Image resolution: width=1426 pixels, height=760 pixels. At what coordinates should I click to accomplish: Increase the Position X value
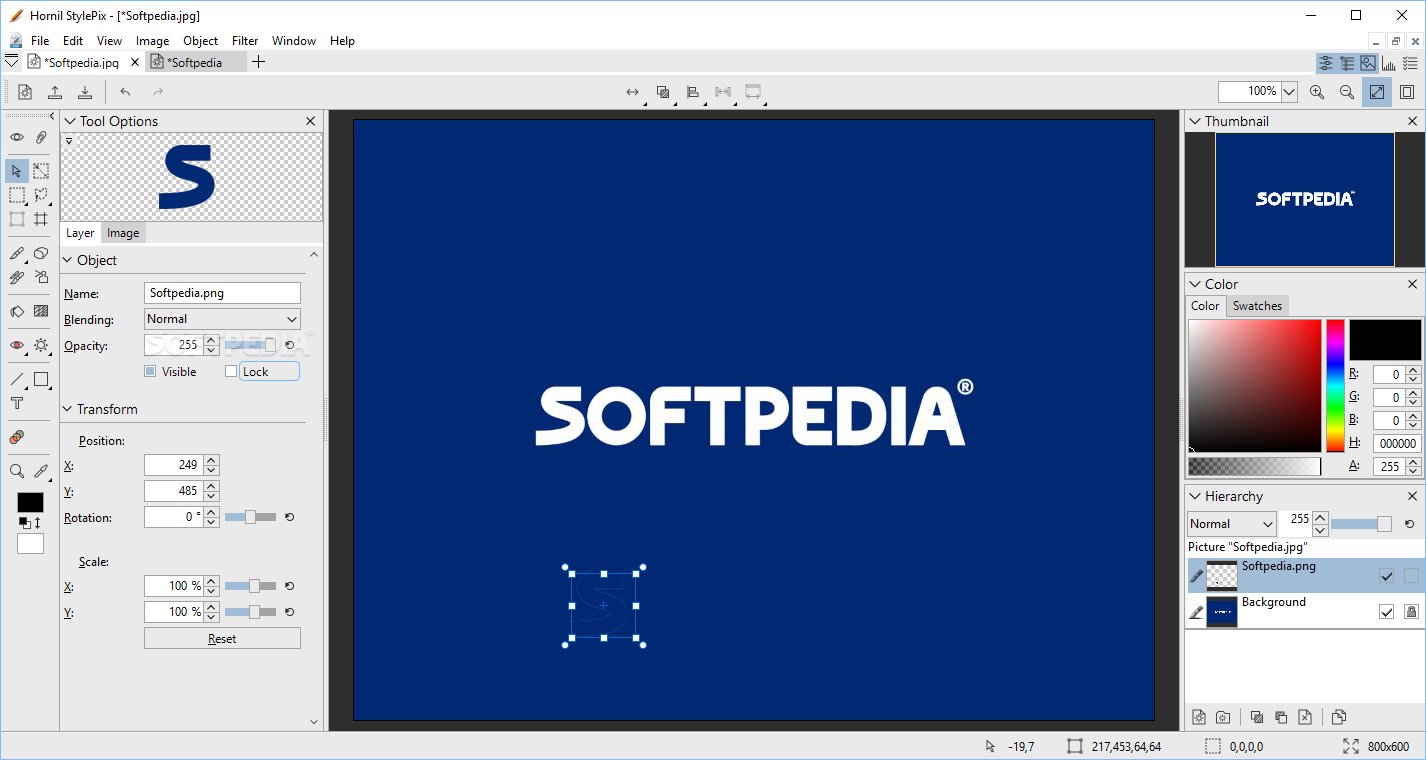211,460
